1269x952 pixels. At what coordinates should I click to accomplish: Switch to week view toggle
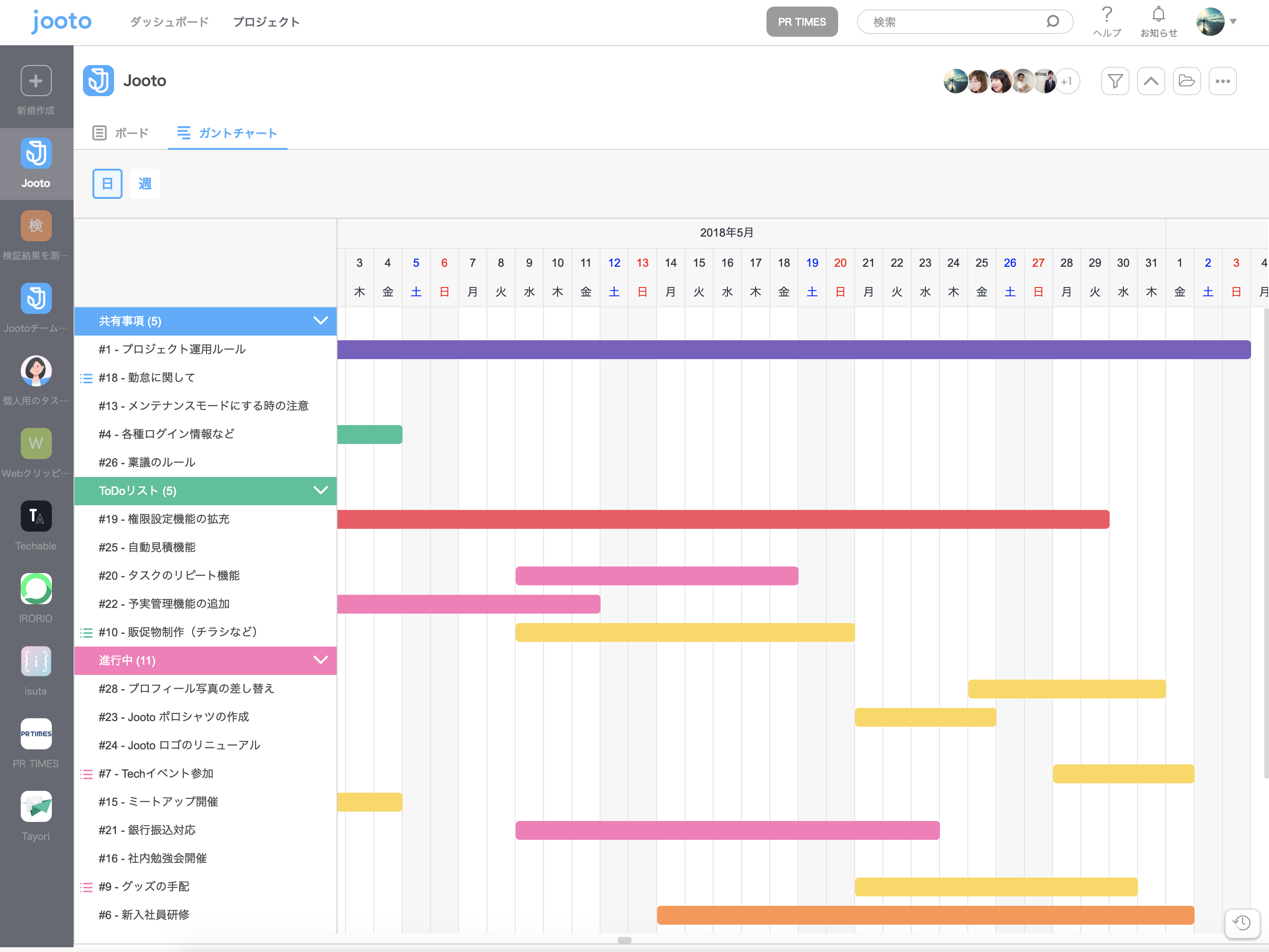click(145, 183)
